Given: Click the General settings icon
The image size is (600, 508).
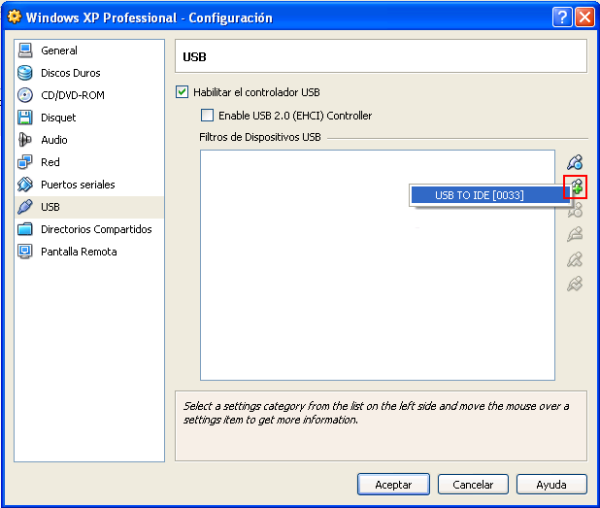Looking at the screenshot, I should tap(26, 50).
